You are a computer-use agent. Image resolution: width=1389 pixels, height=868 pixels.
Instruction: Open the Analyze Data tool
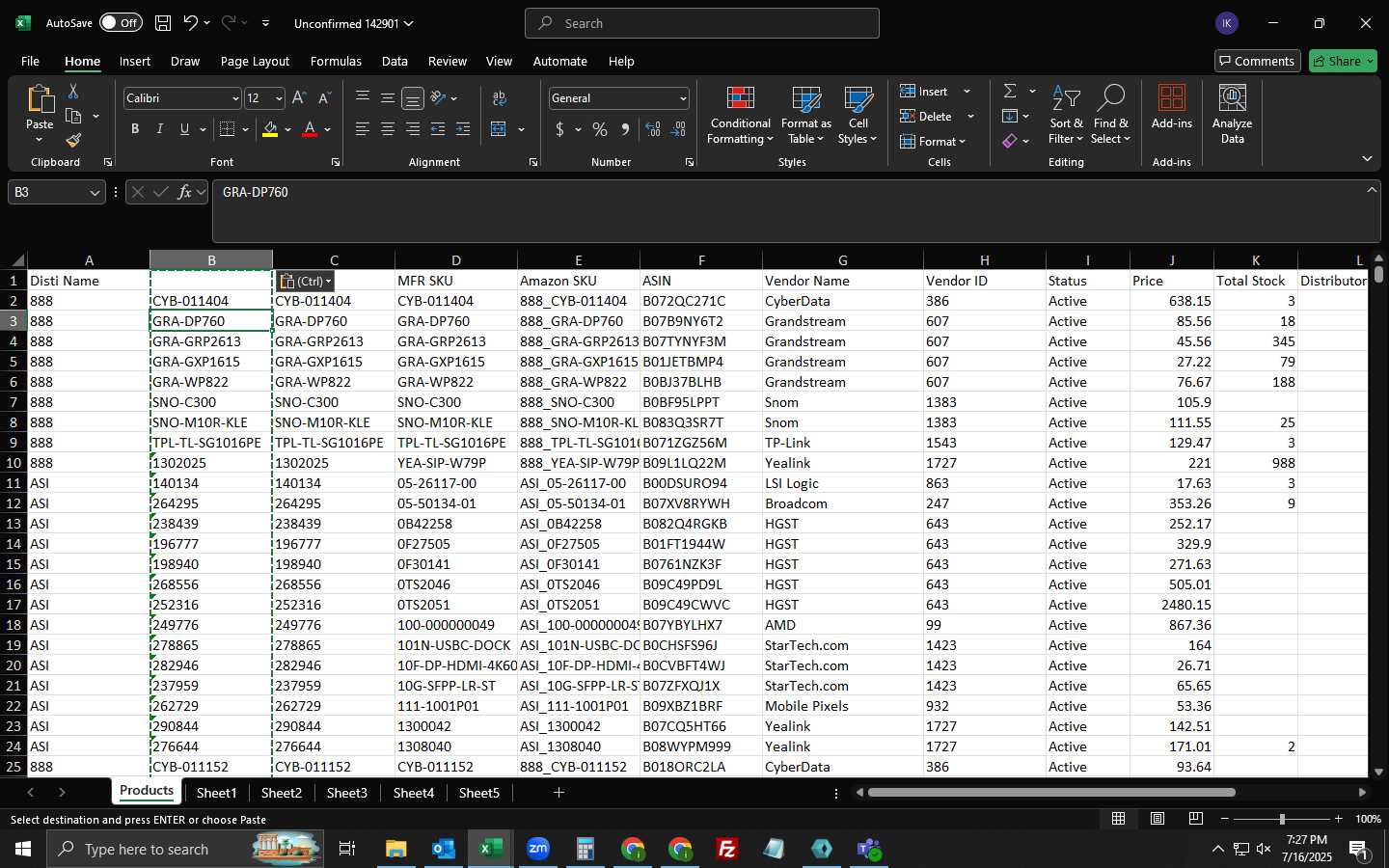(1232, 115)
